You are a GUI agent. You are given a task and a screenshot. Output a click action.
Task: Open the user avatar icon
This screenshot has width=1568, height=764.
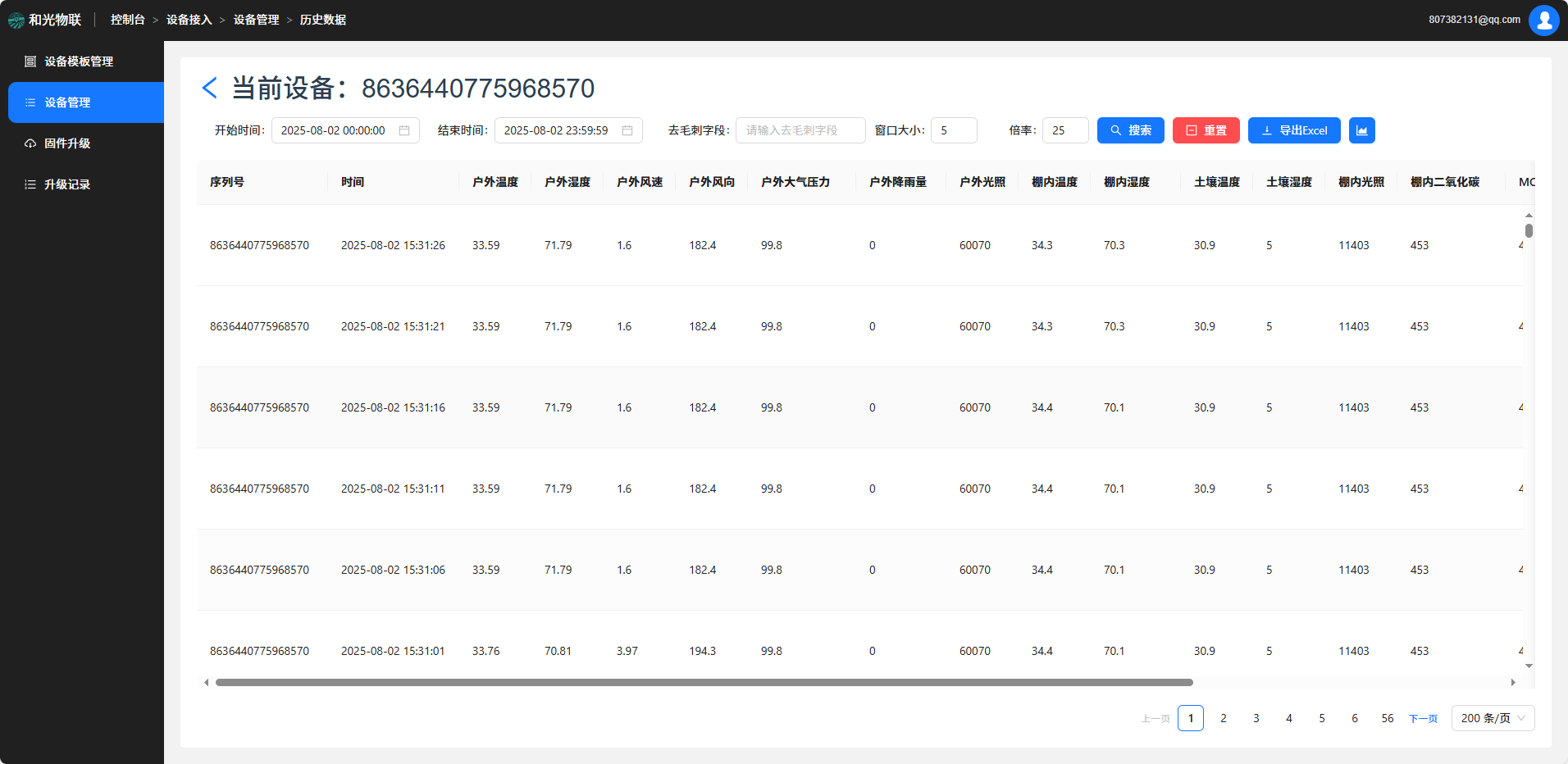tap(1543, 20)
